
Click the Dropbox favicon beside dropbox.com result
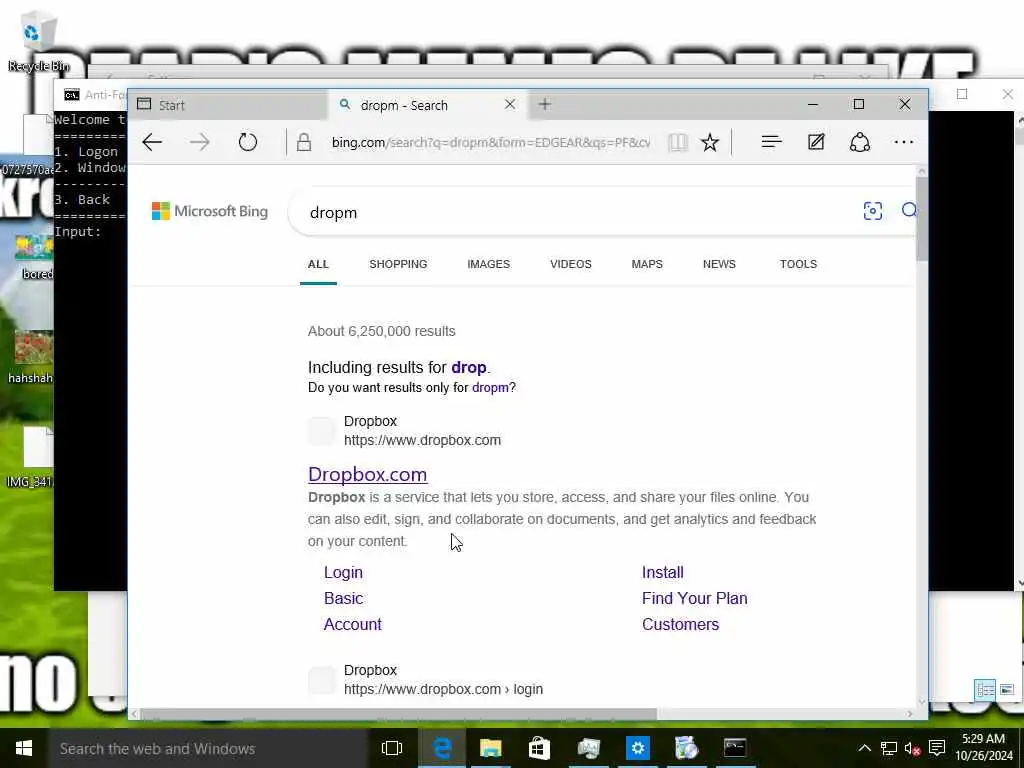coord(321,431)
